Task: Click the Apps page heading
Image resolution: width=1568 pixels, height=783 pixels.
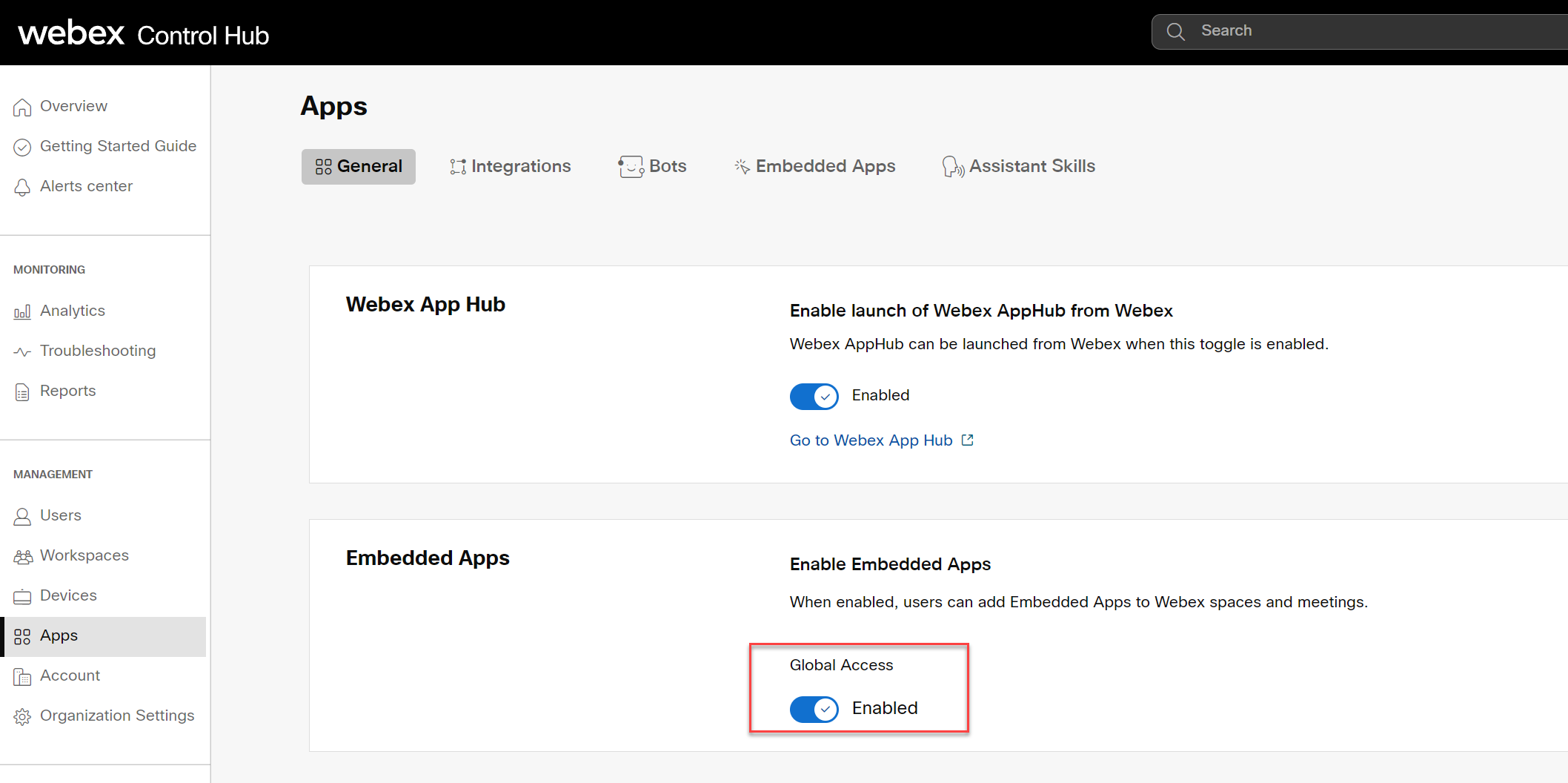Action: (x=333, y=107)
